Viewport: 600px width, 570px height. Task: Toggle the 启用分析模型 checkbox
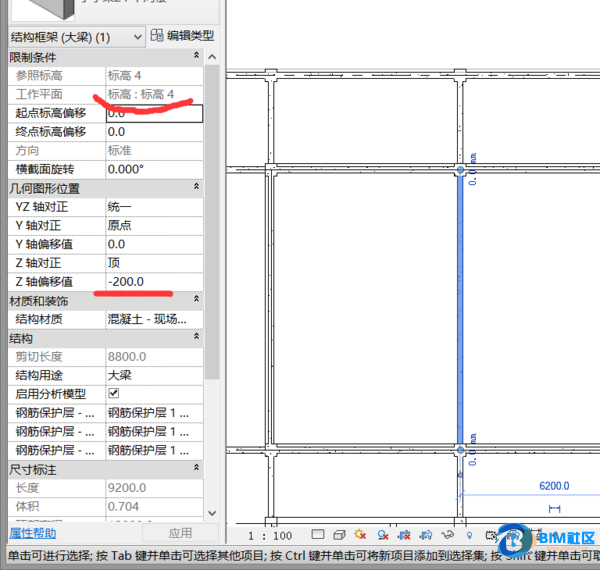coord(113,394)
